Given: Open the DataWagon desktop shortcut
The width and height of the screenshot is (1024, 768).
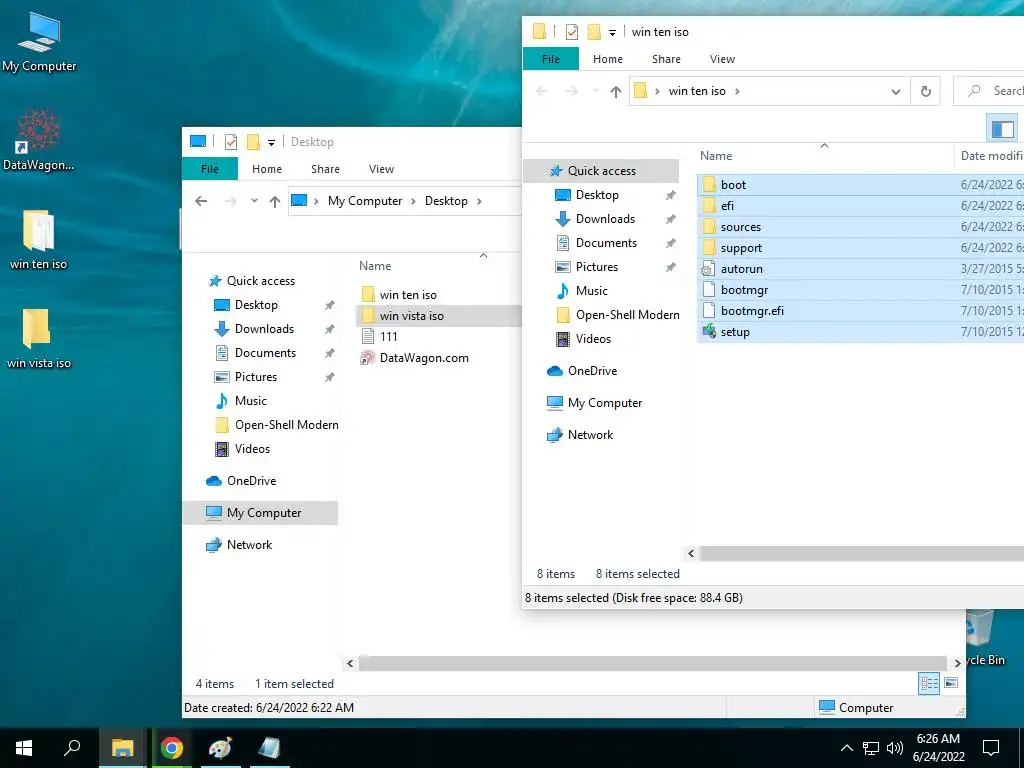Looking at the screenshot, I should click(39, 140).
